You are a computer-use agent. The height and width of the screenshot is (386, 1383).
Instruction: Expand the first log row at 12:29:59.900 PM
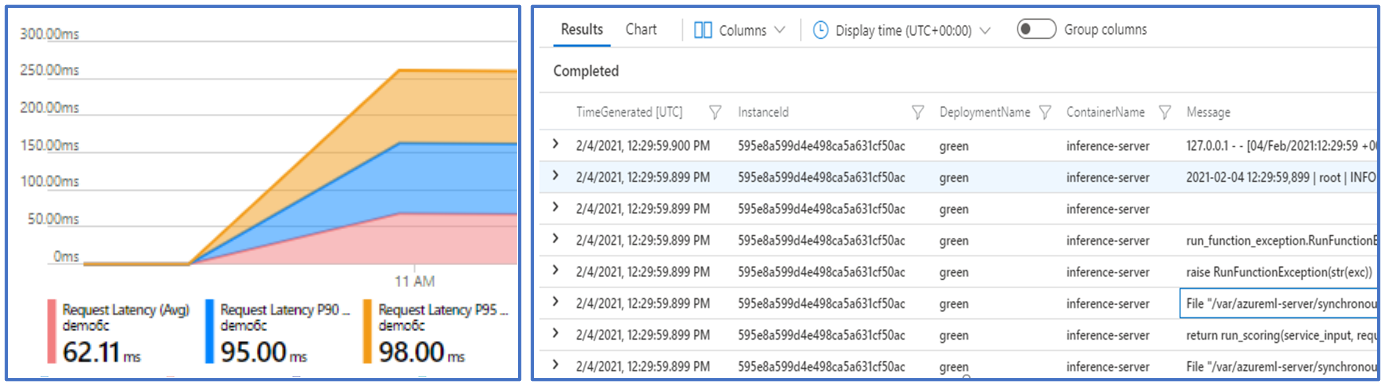click(556, 145)
